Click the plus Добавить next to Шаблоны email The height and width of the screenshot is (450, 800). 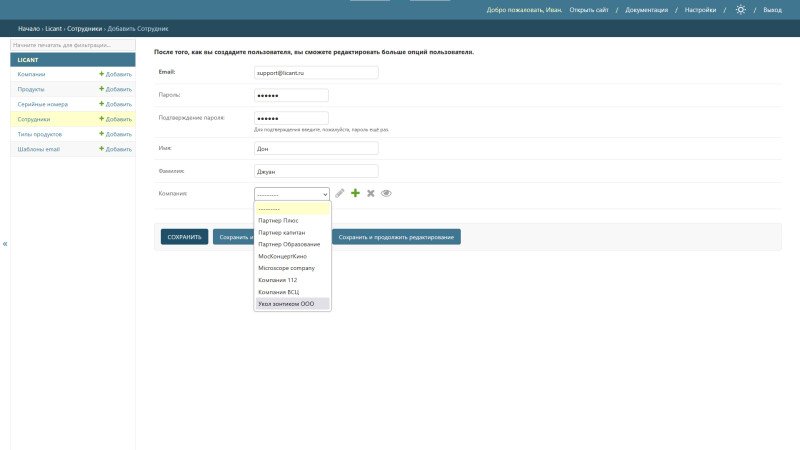click(x=115, y=149)
